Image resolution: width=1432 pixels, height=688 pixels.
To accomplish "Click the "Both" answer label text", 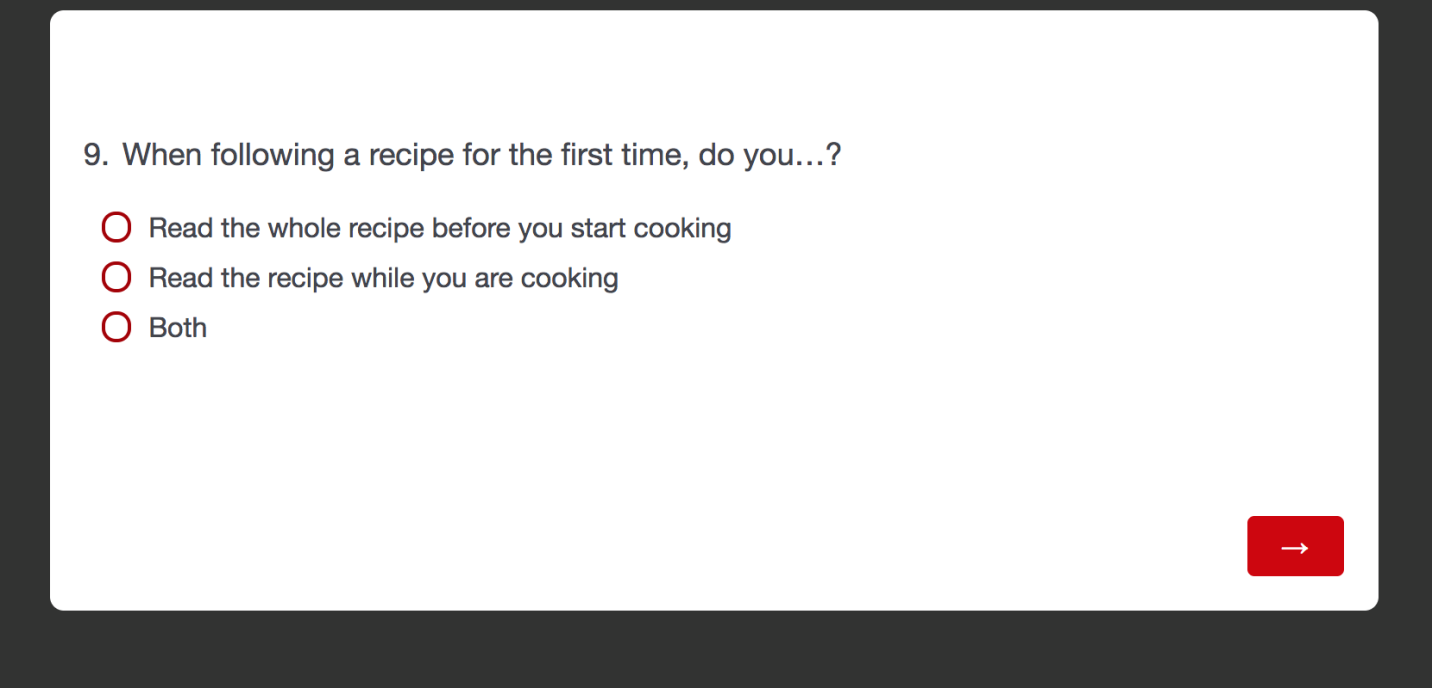I will (x=178, y=327).
